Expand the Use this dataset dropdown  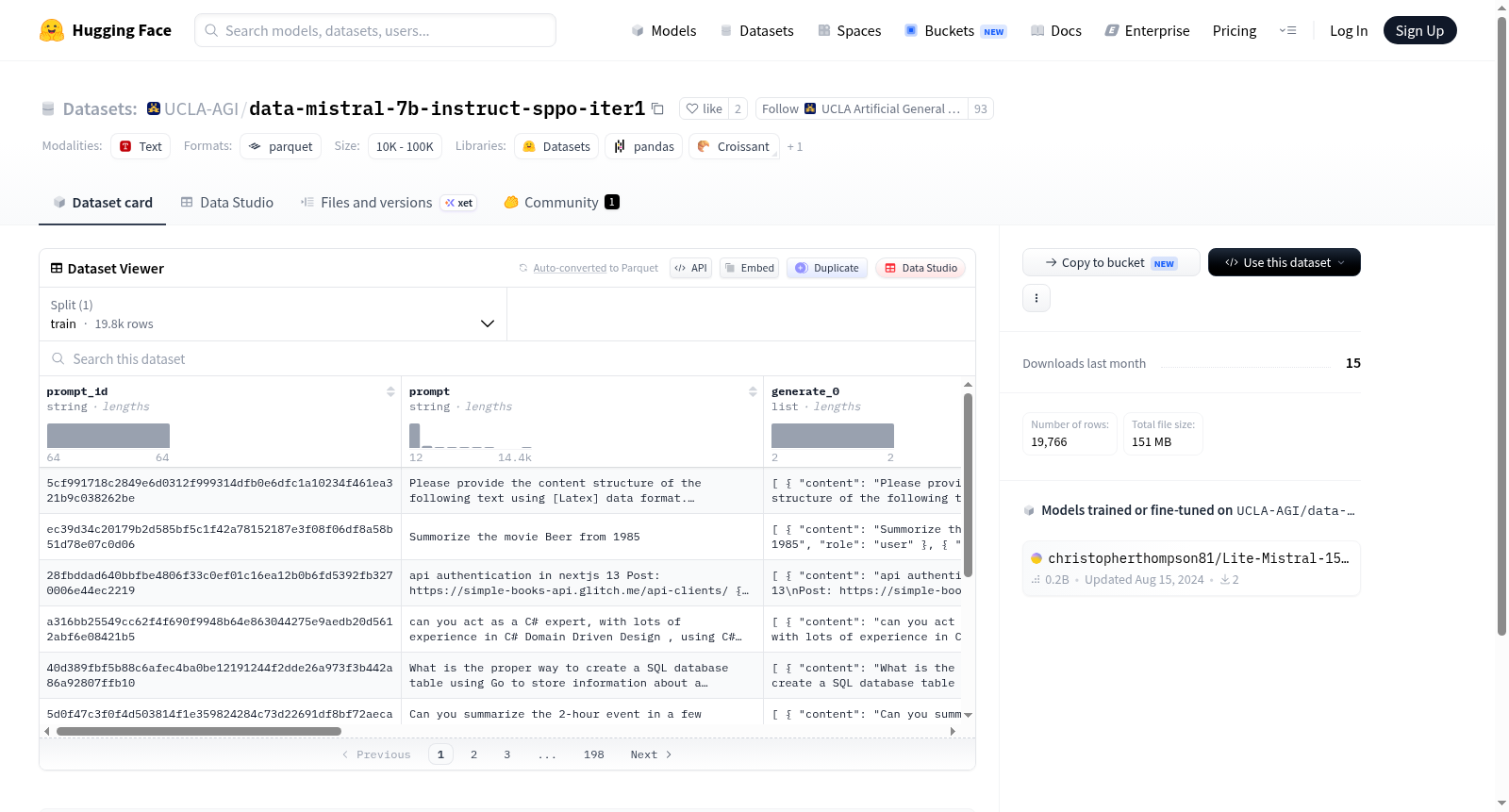tap(1284, 262)
